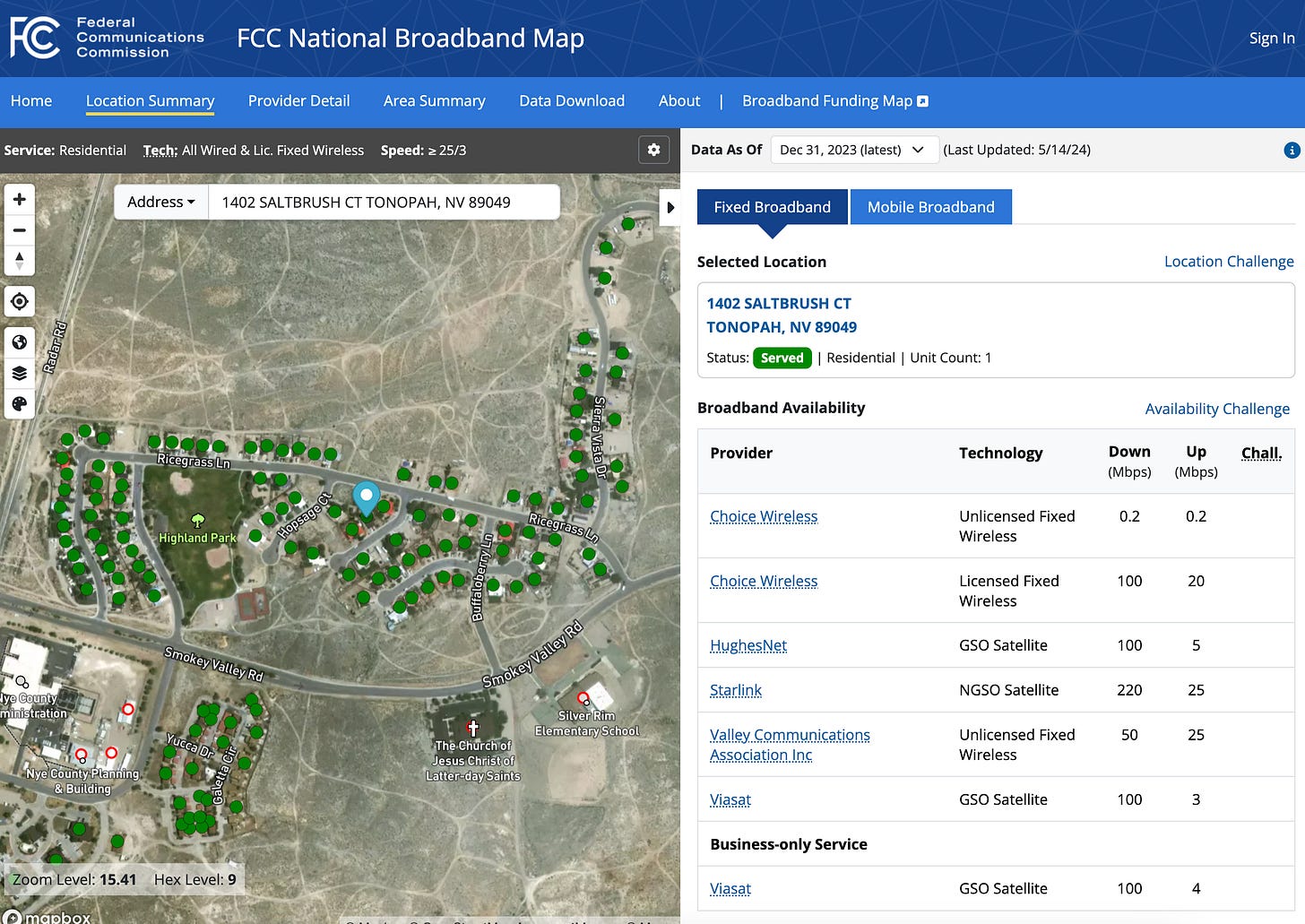Click the Last Updated 5/14/24 text

click(1016, 150)
